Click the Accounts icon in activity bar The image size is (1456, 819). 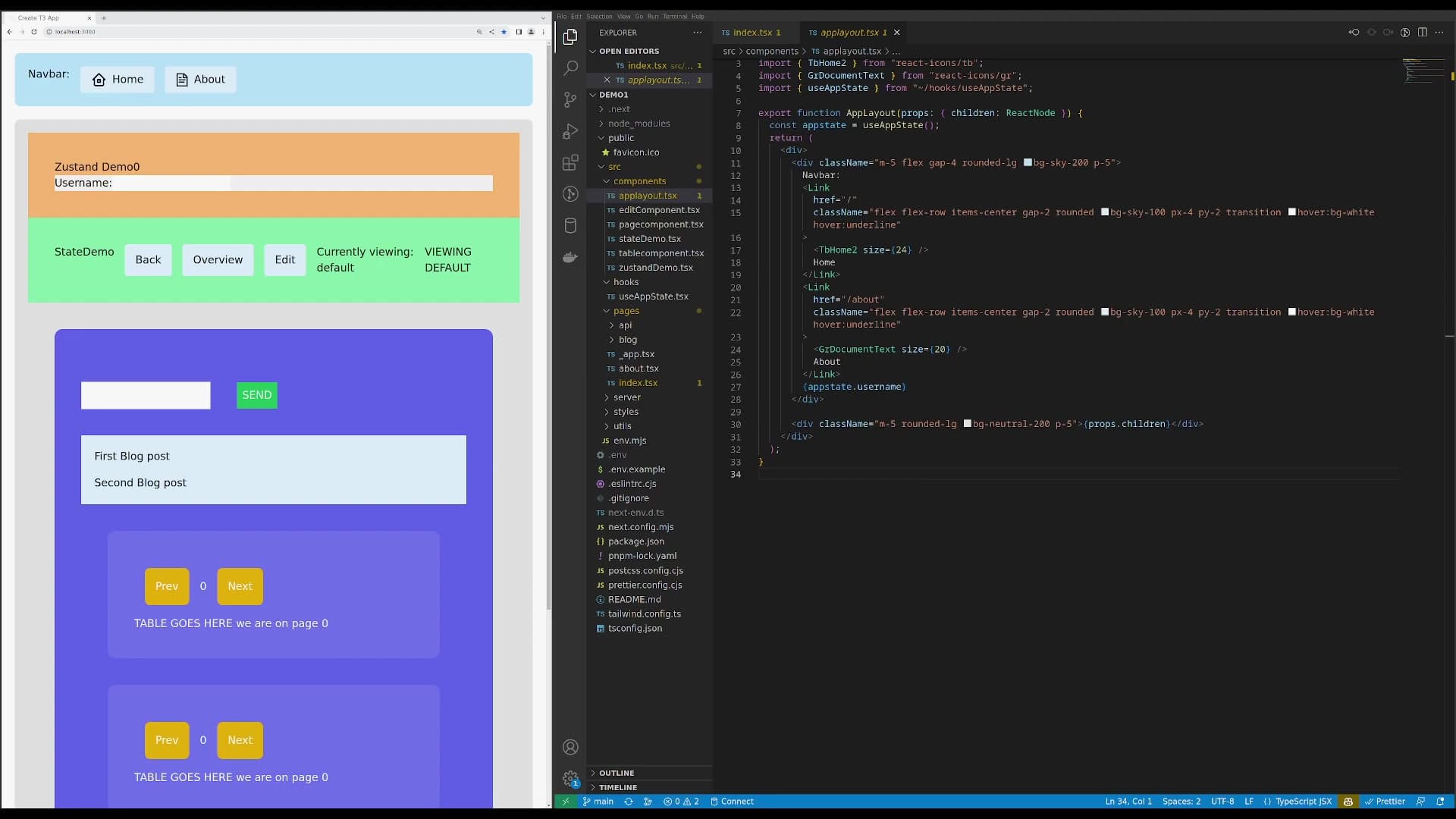570,747
